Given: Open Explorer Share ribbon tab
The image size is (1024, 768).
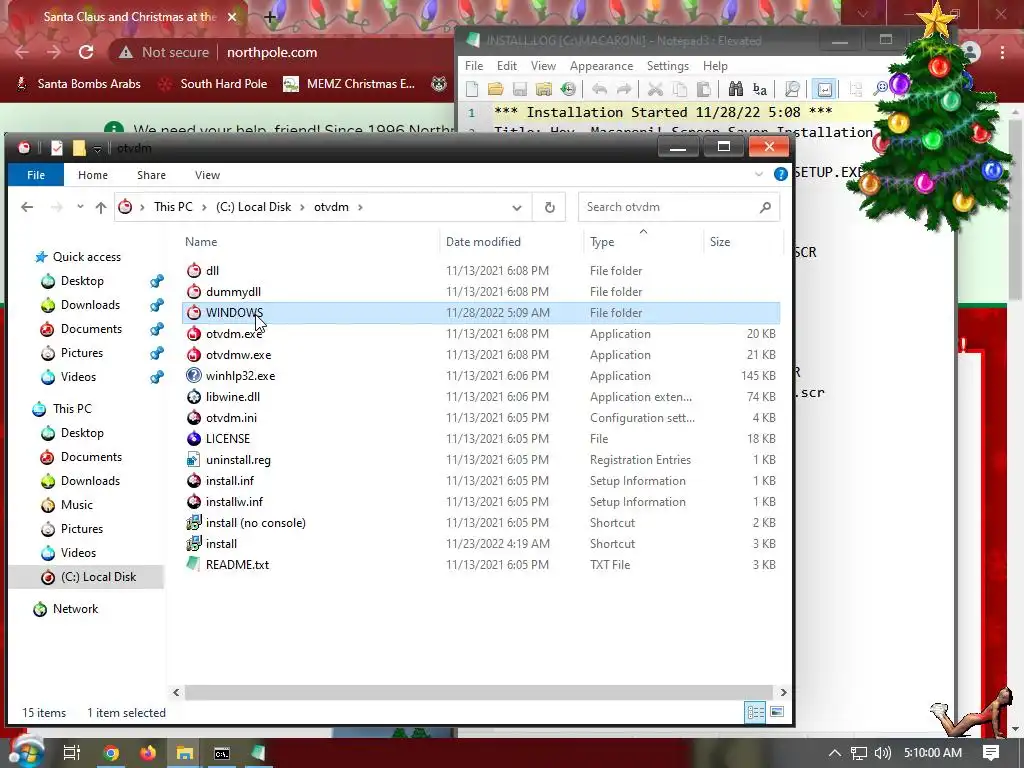Looking at the screenshot, I should (152, 175).
